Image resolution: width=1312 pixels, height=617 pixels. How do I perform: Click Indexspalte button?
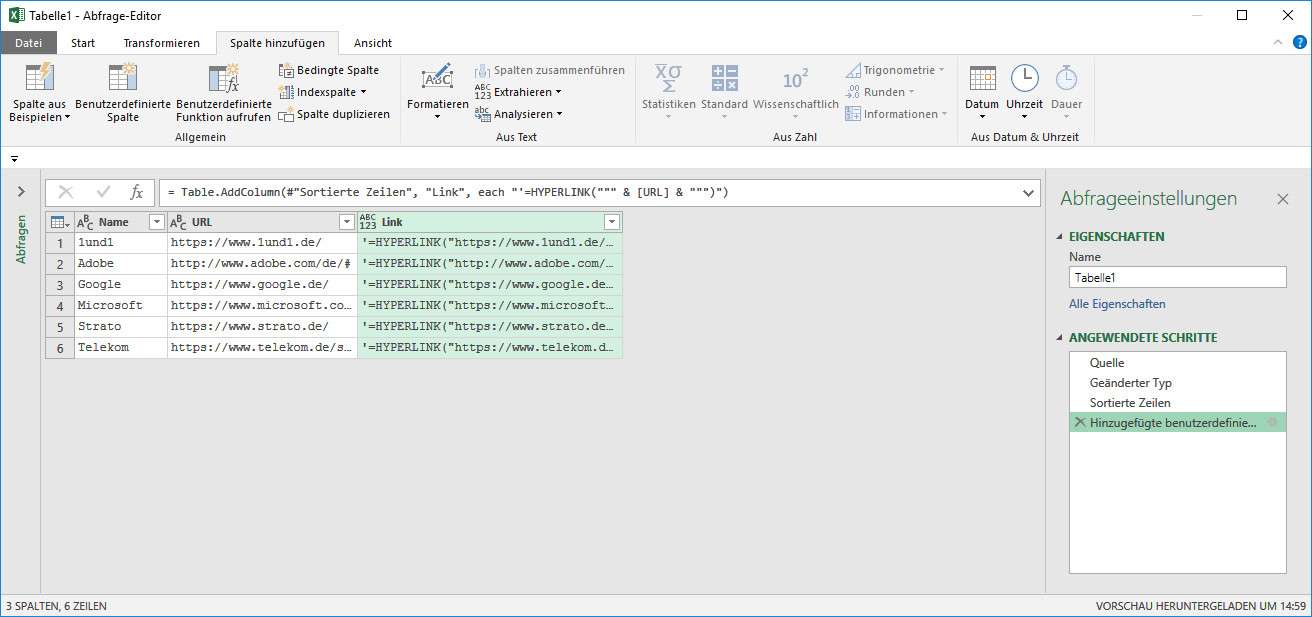tap(323, 92)
